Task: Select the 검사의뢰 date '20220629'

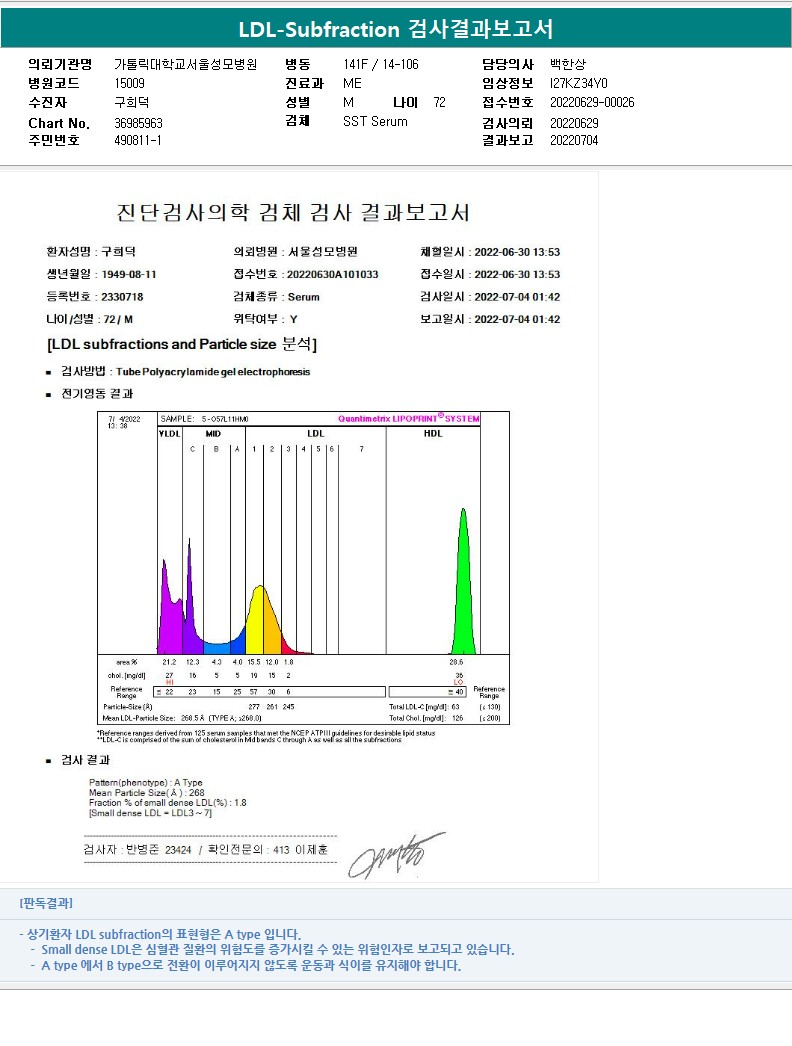Action: 574,123
